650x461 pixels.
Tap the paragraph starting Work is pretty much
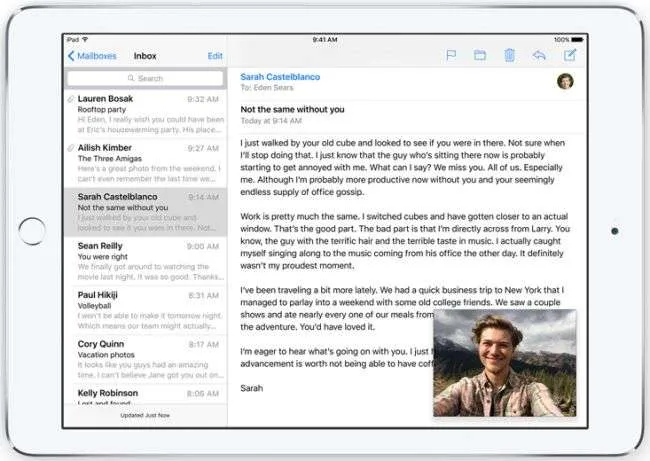(x=405, y=241)
